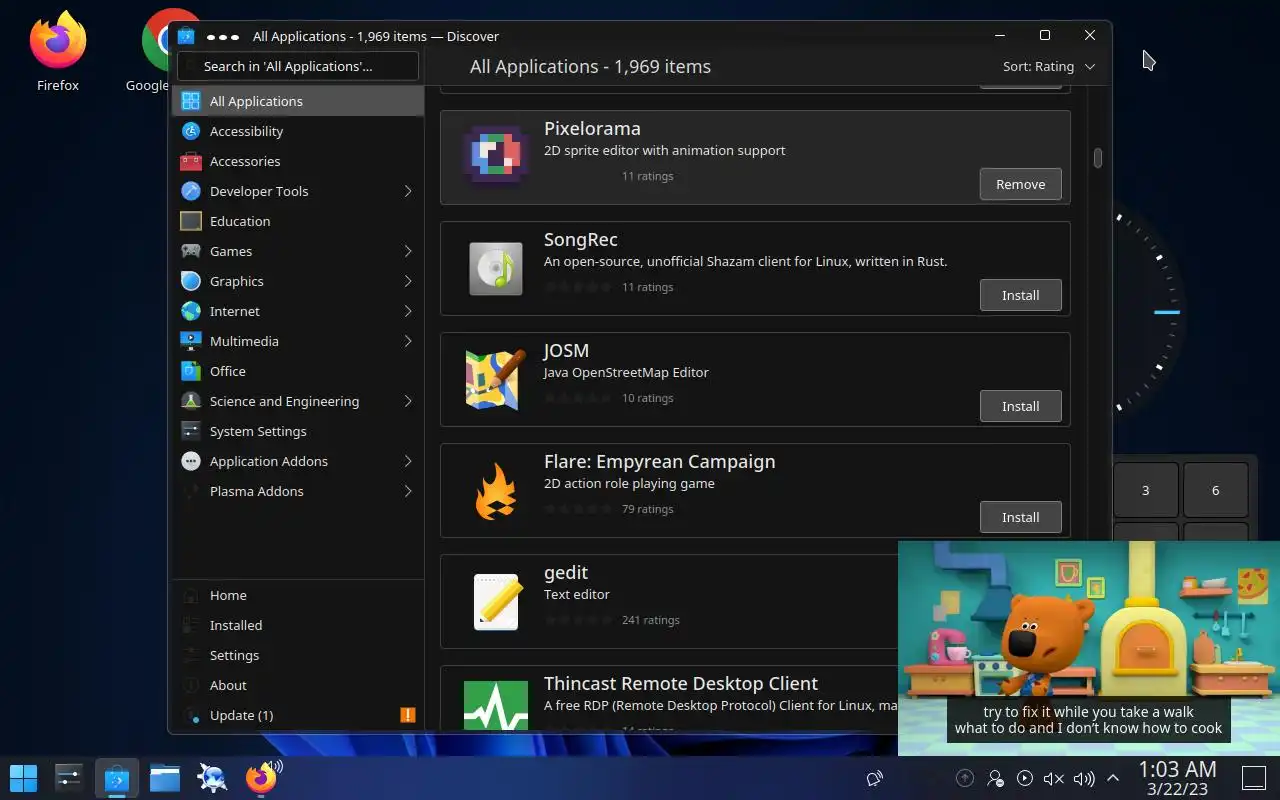Open the file manager from taskbar
Image resolution: width=1280 pixels, height=800 pixels.
click(x=165, y=778)
